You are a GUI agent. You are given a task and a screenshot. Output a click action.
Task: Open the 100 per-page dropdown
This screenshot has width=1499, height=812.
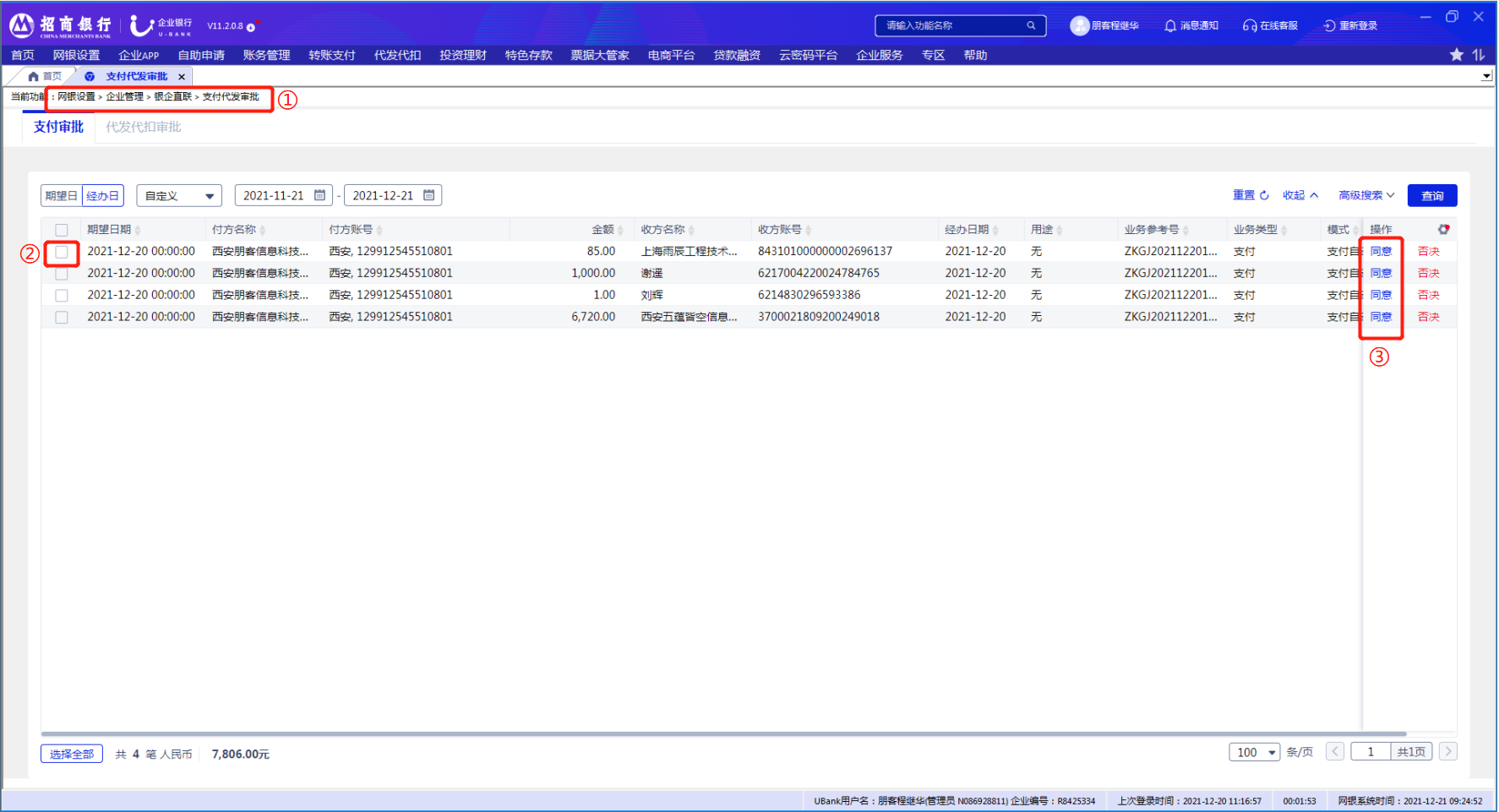click(x=1254, y=752)
